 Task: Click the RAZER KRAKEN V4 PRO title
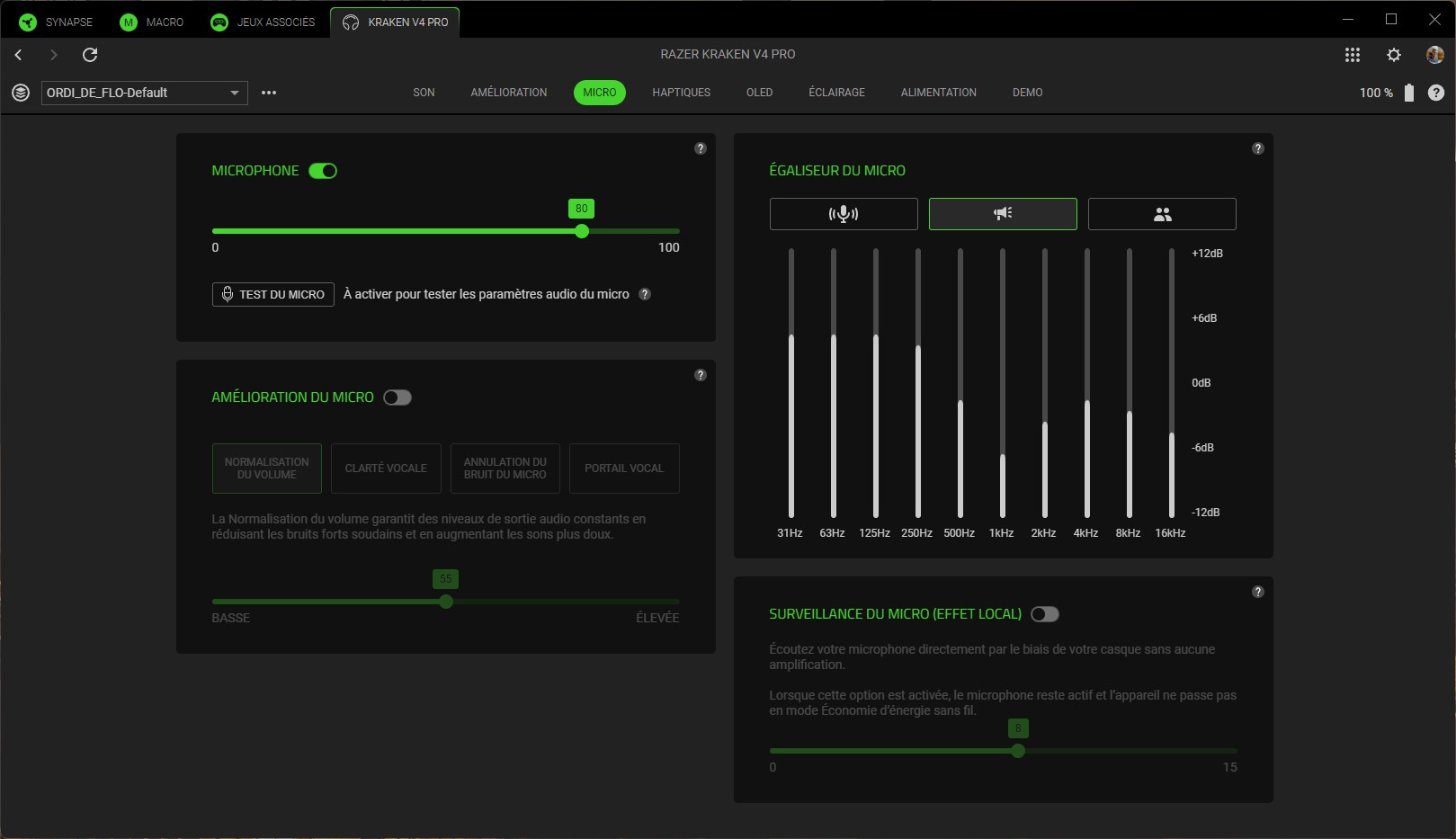728,54
